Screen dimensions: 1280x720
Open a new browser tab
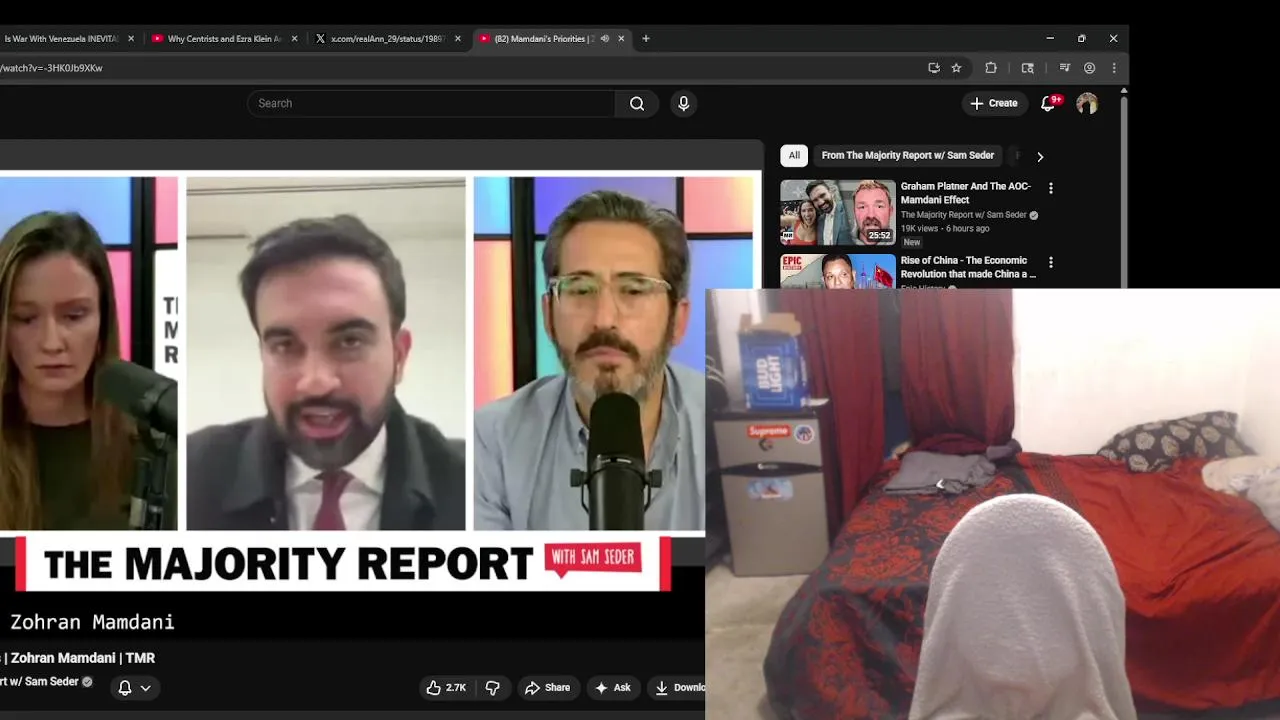646,39
